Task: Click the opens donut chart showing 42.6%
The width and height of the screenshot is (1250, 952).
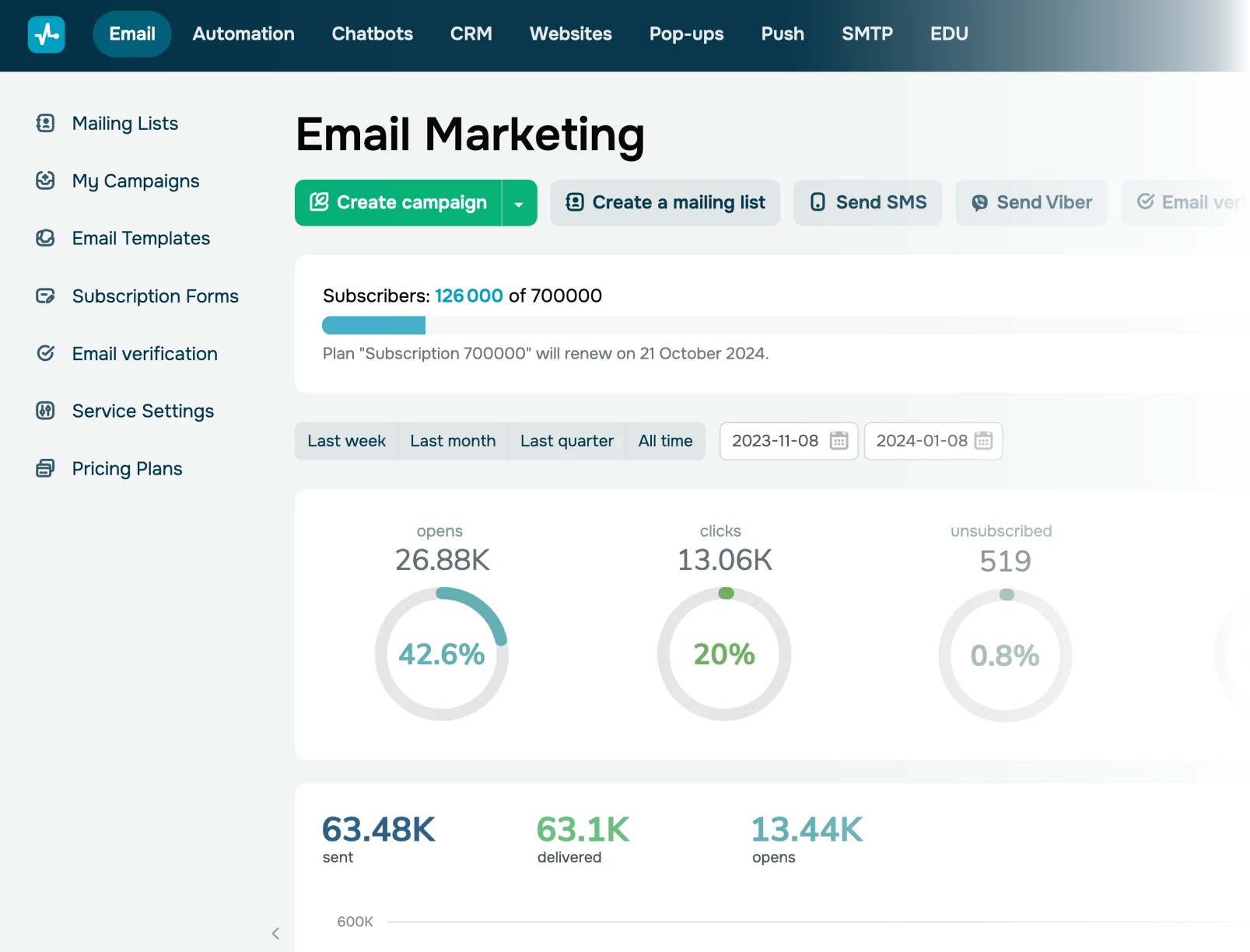Action: (x=441, y=654)
